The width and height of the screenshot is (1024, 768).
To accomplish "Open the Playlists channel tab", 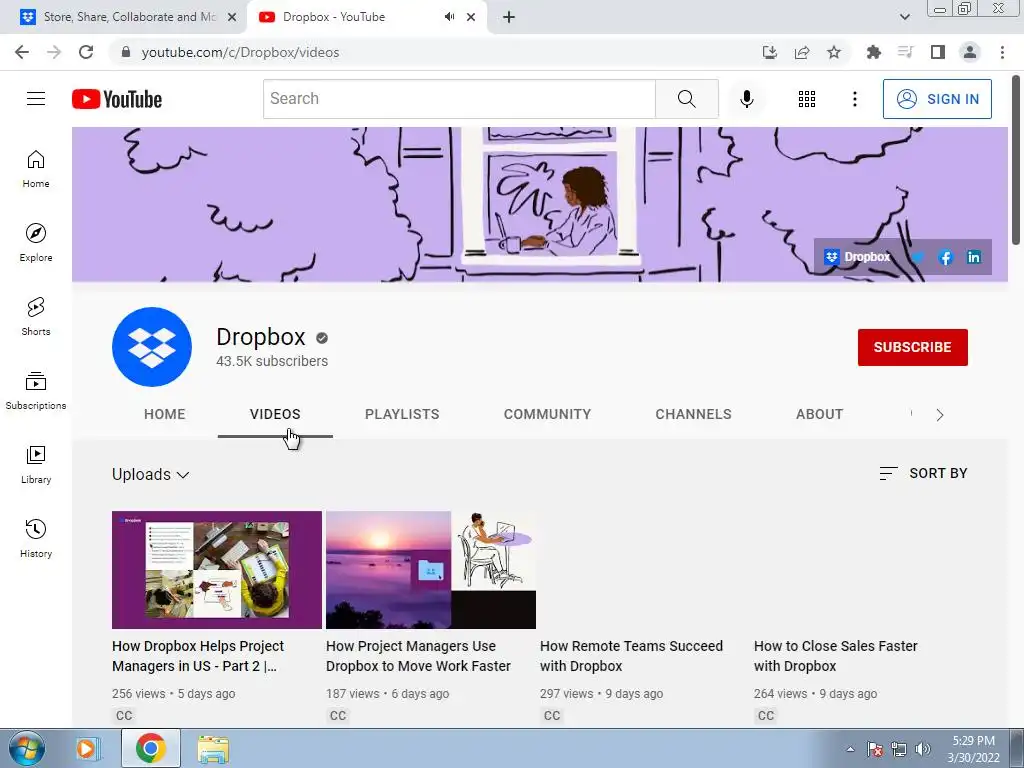I will (x=402, y=414).
